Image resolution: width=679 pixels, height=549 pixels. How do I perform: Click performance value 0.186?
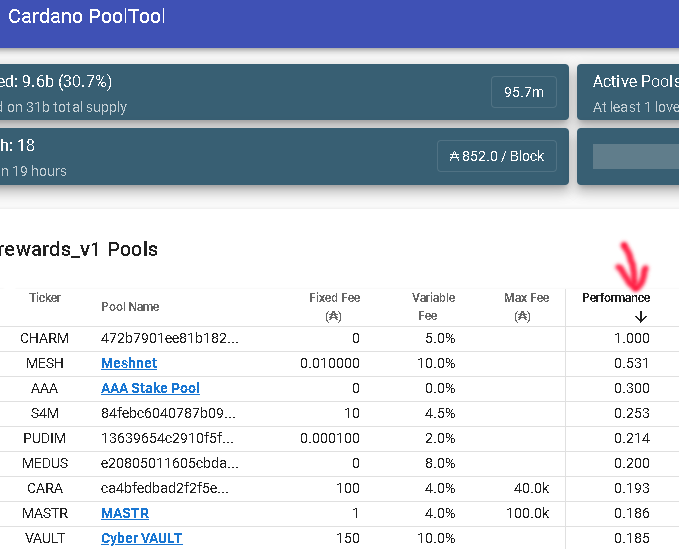(632, 513)
